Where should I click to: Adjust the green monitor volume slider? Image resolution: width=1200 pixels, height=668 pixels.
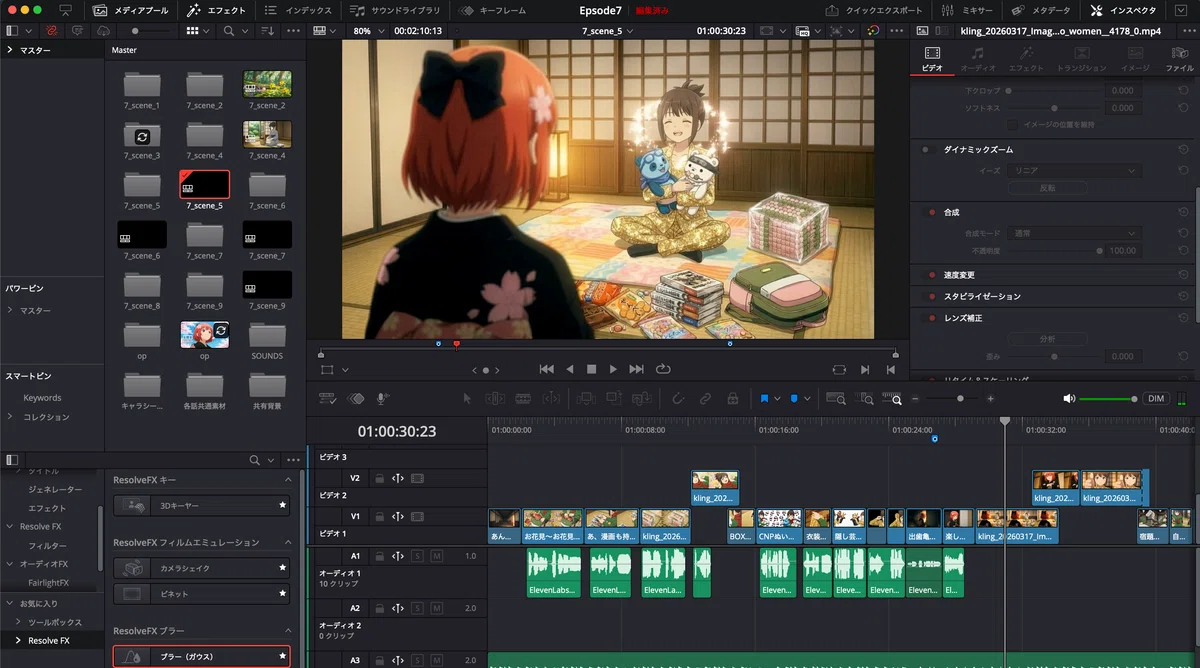(1108, 398)
